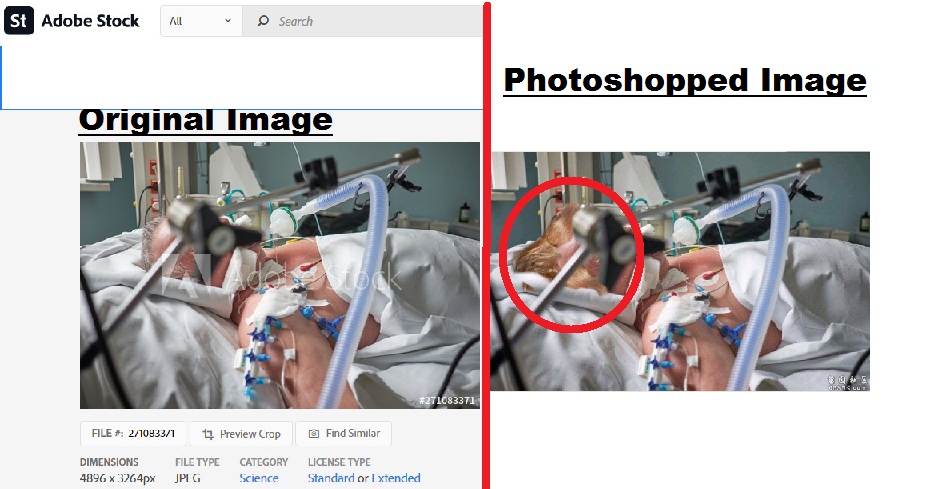This screenshot has height=489, width=948.
Task: Select the Standard license link
Action: (331, 478)
